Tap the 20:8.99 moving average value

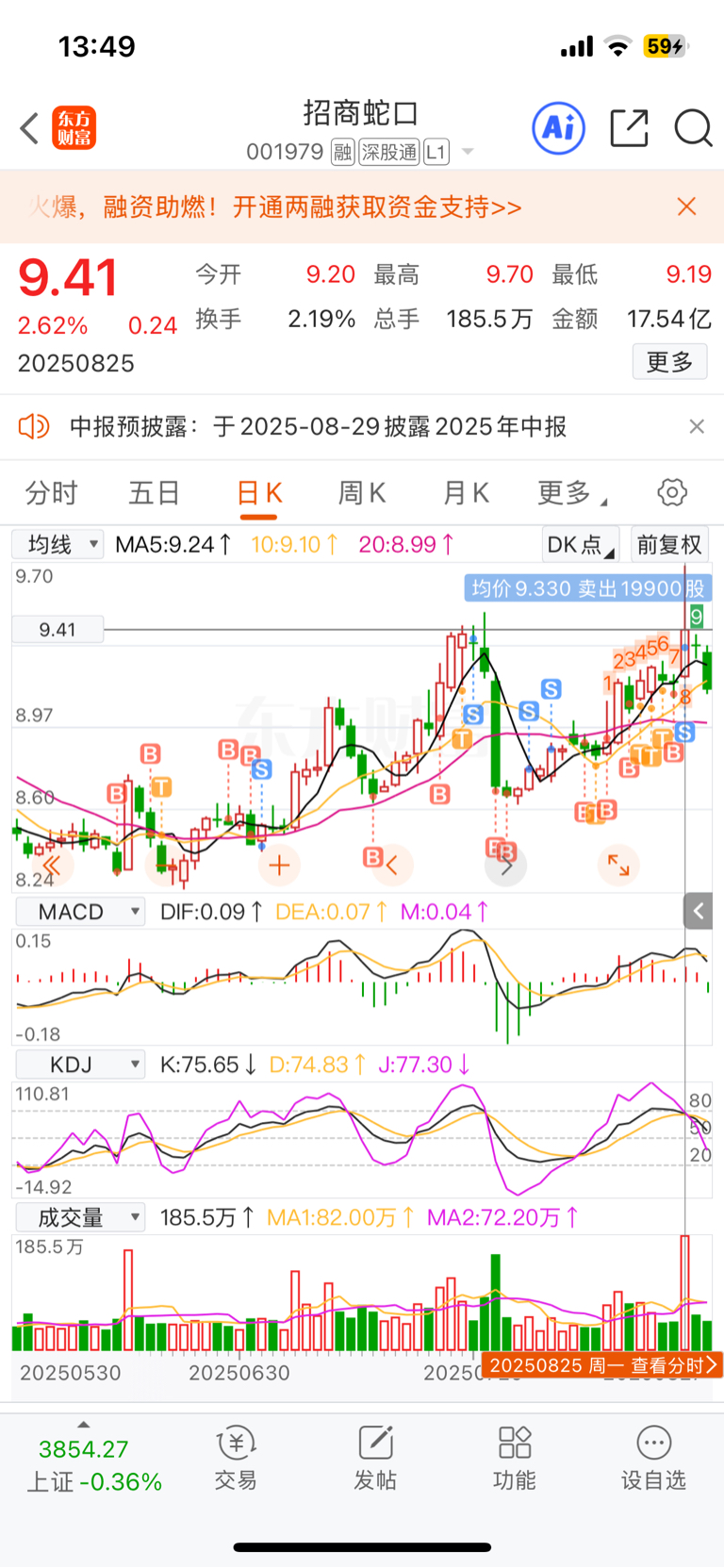[x=406, y=544]
